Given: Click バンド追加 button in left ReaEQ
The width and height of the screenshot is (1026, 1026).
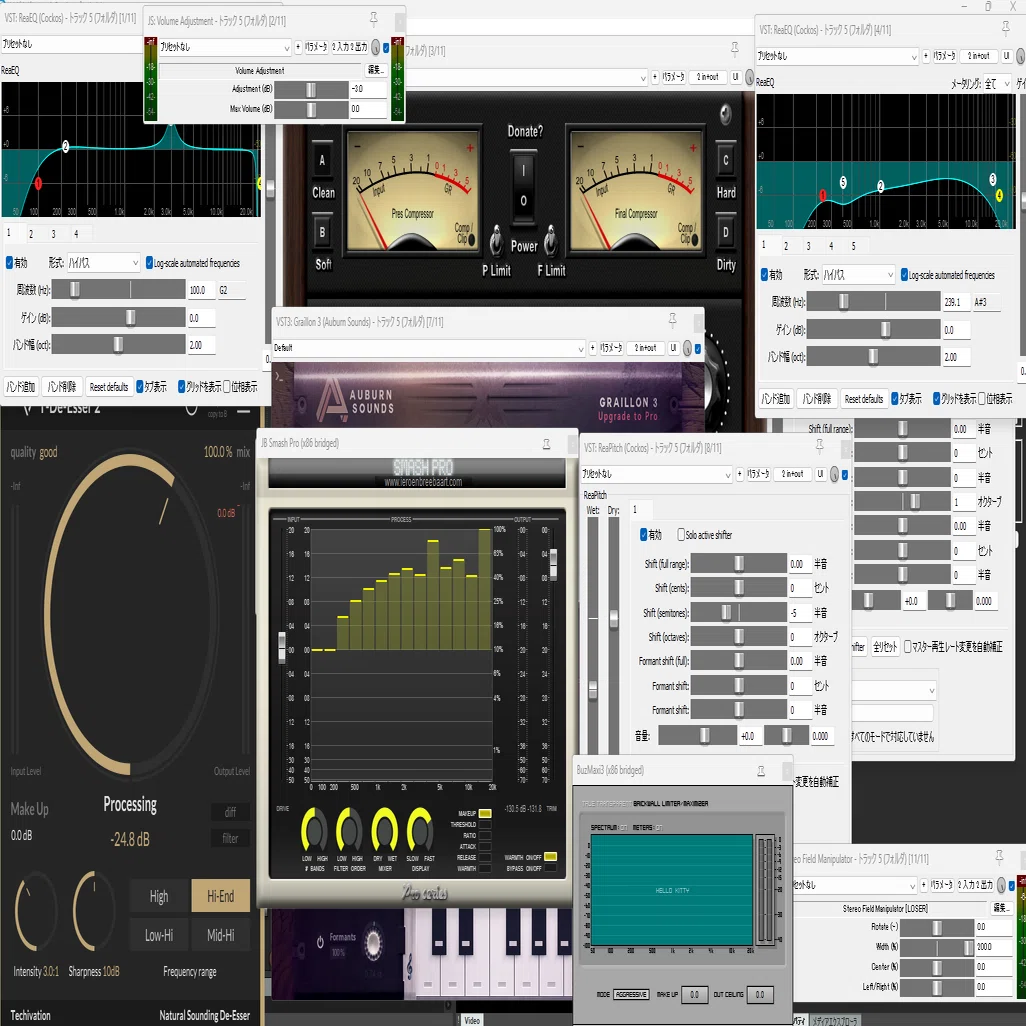Looking at the screenshot, I should tap(21, 387).
